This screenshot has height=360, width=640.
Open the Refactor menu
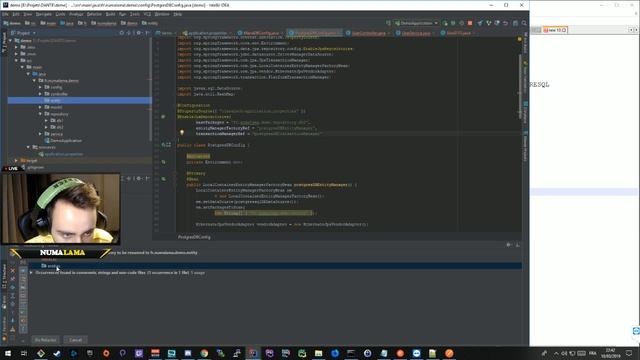(x=94, y=14)
